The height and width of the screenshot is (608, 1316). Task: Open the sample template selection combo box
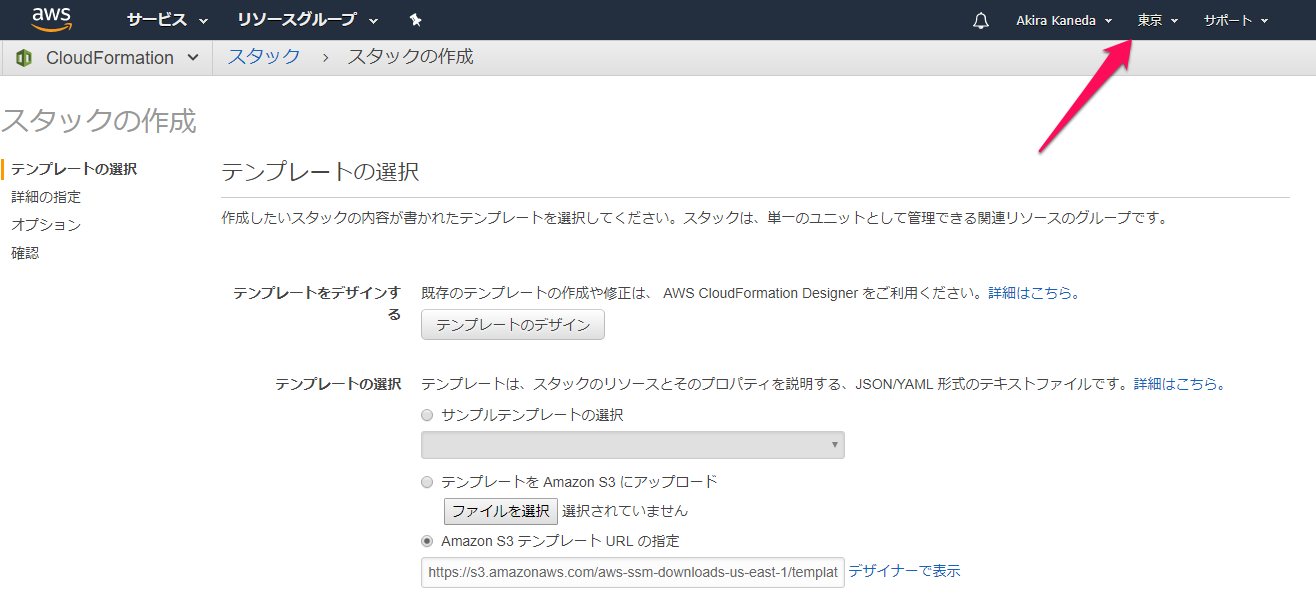tap(632, 444)
